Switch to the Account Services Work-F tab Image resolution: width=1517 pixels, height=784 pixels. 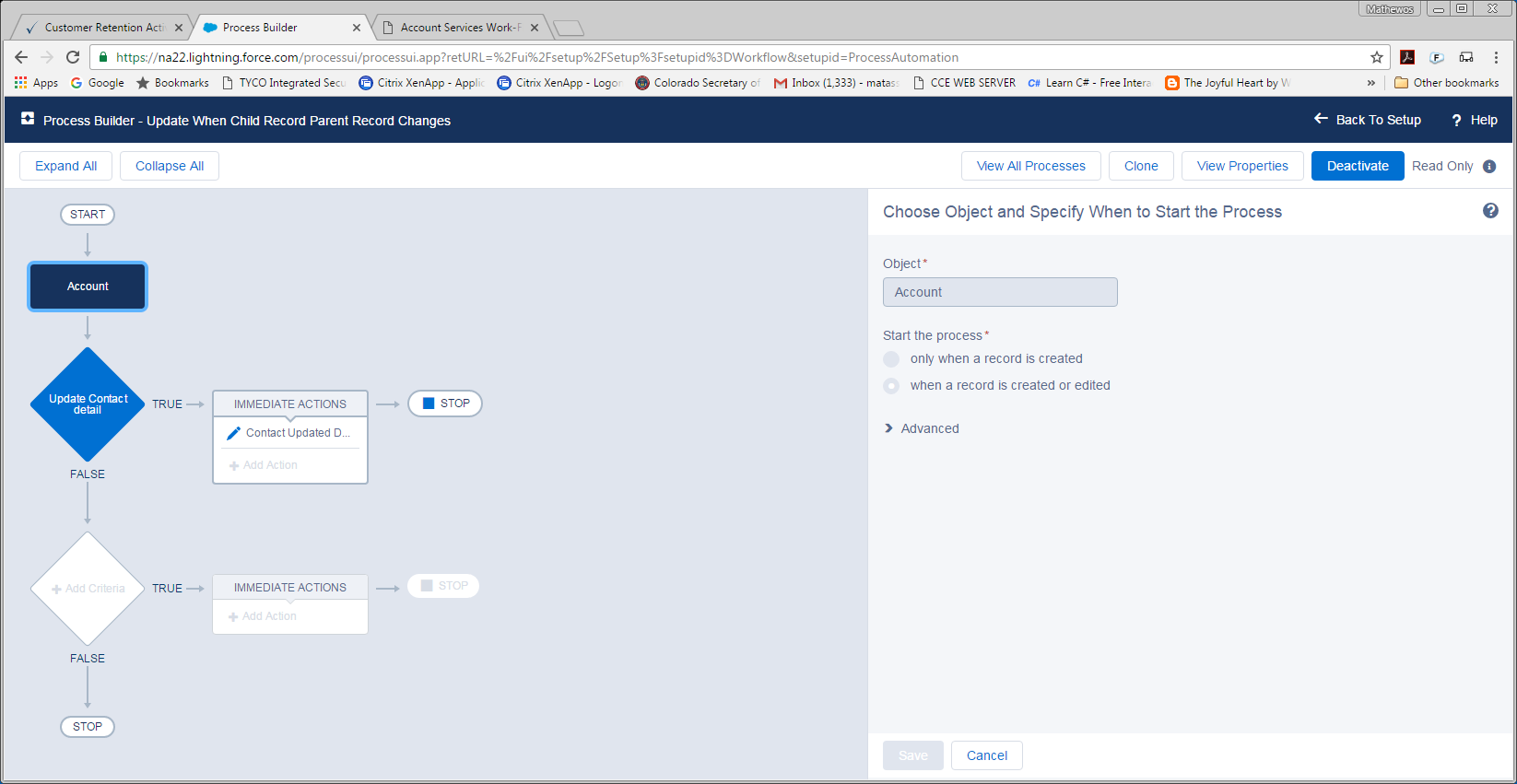[460, 28]
